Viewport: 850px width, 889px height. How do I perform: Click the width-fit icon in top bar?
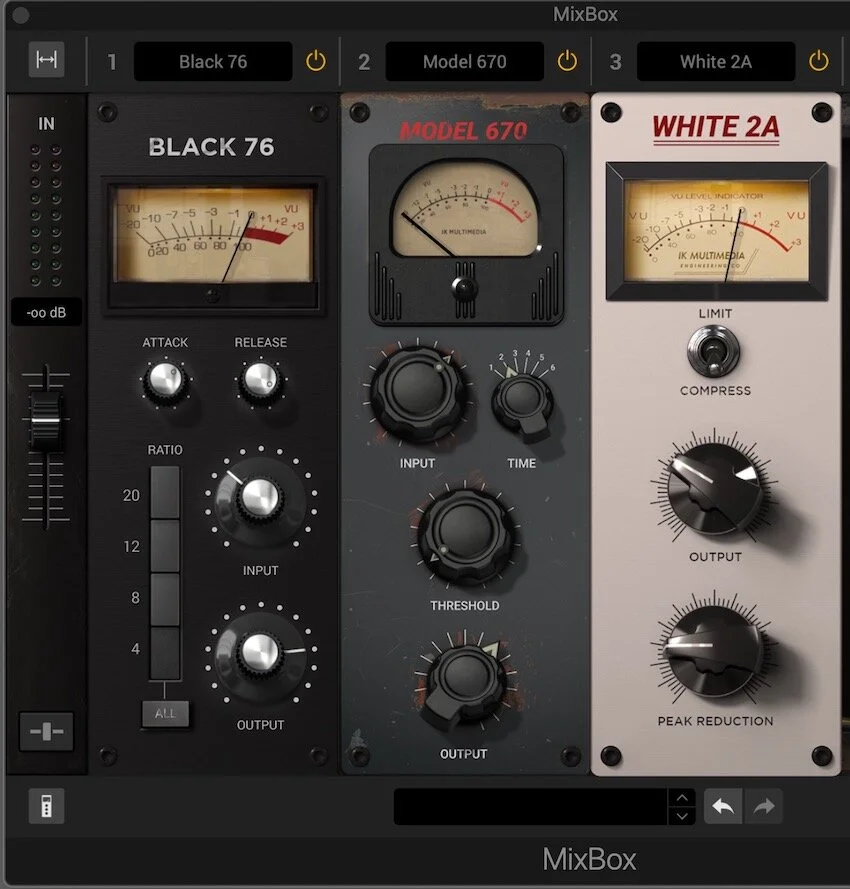(46, 60)
